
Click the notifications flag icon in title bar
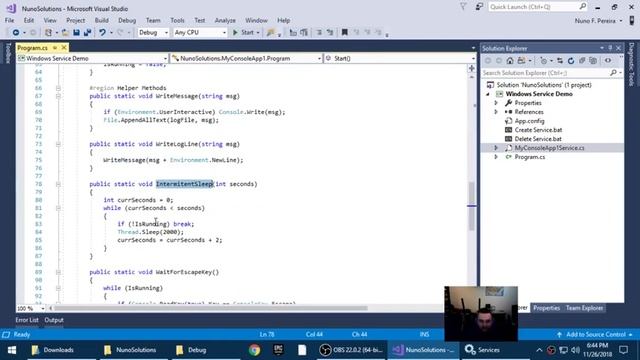click(x=463, y=7)
